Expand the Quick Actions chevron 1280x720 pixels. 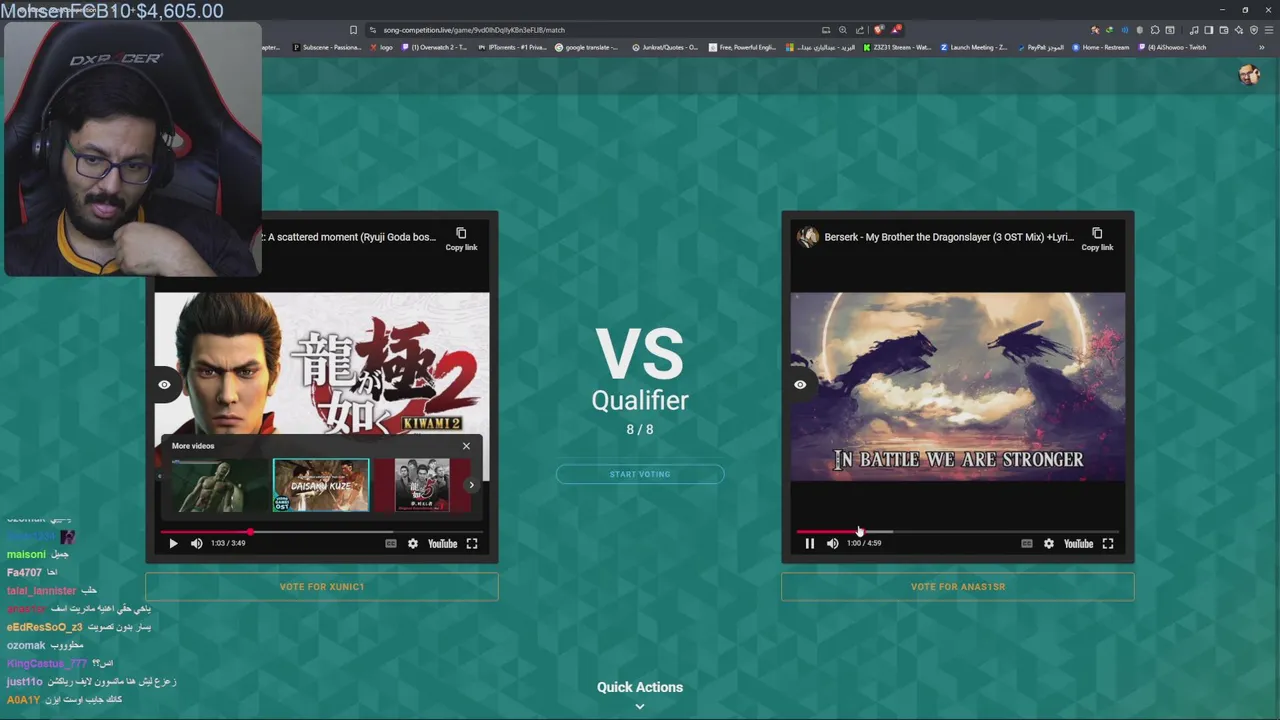coord(640,706)
